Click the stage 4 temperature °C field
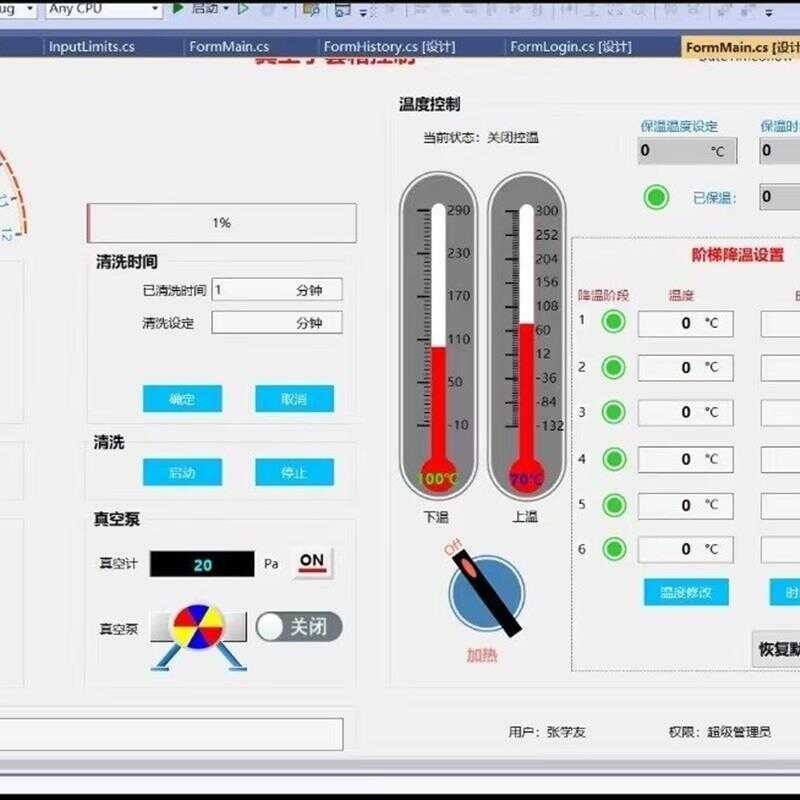The height and width of the screenshot is (800, 800). click(686, 459)
